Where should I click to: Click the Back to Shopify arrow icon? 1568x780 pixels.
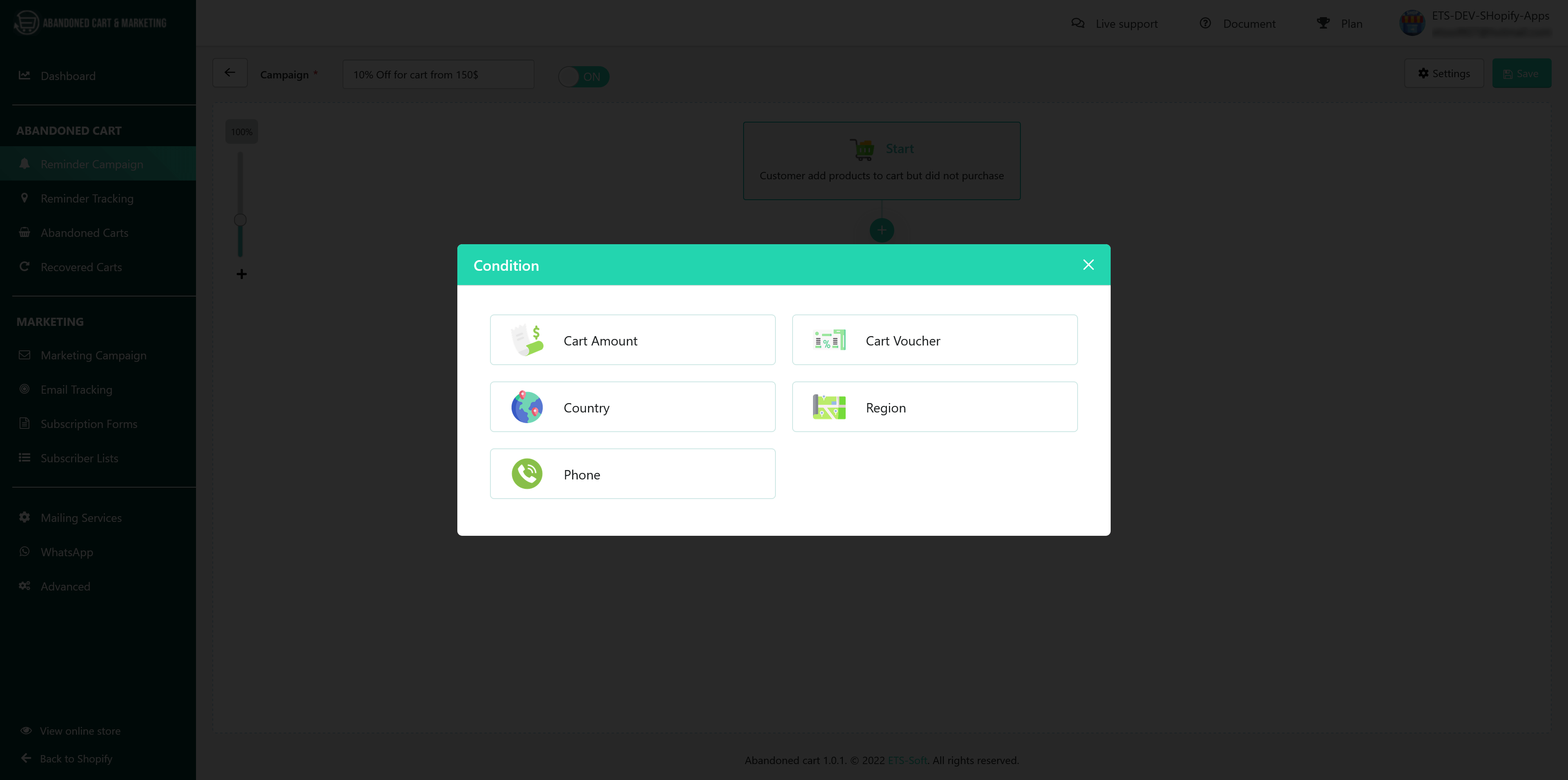[x=26, y=758]
